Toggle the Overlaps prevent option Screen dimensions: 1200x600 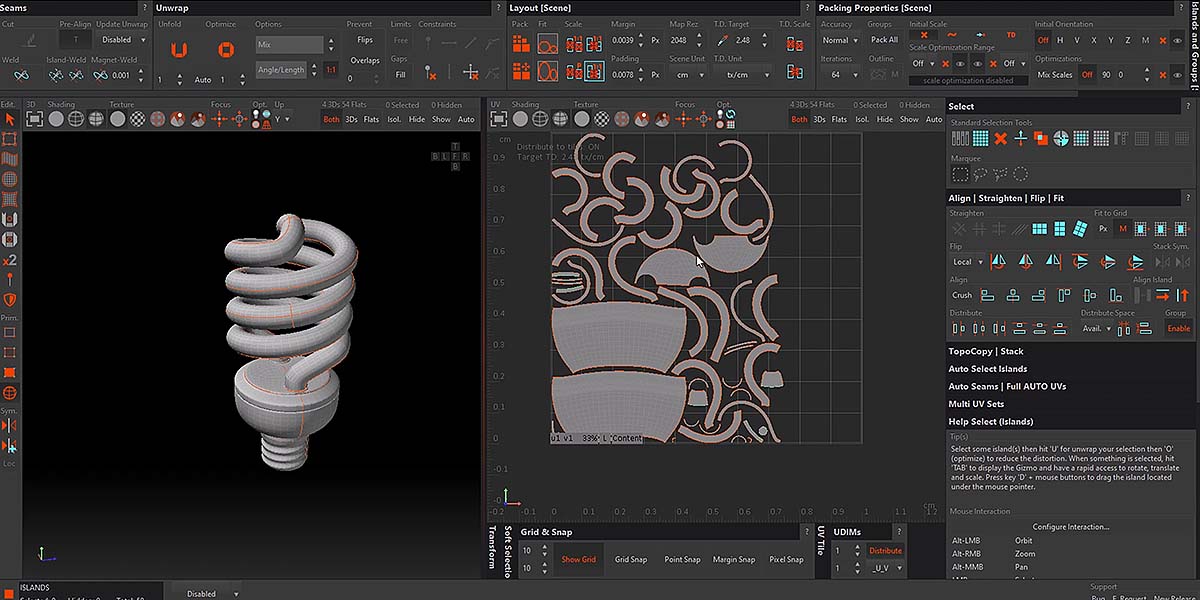point(365,60)
